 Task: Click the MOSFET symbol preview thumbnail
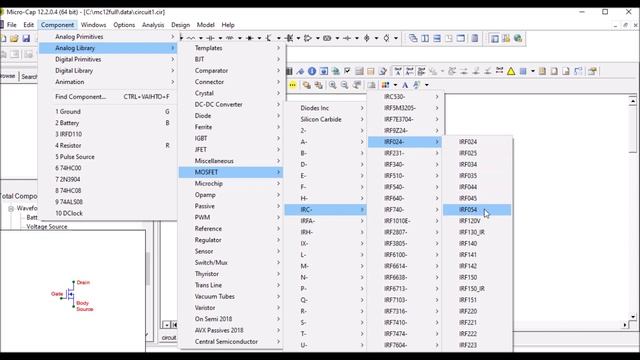coord(73,295)
